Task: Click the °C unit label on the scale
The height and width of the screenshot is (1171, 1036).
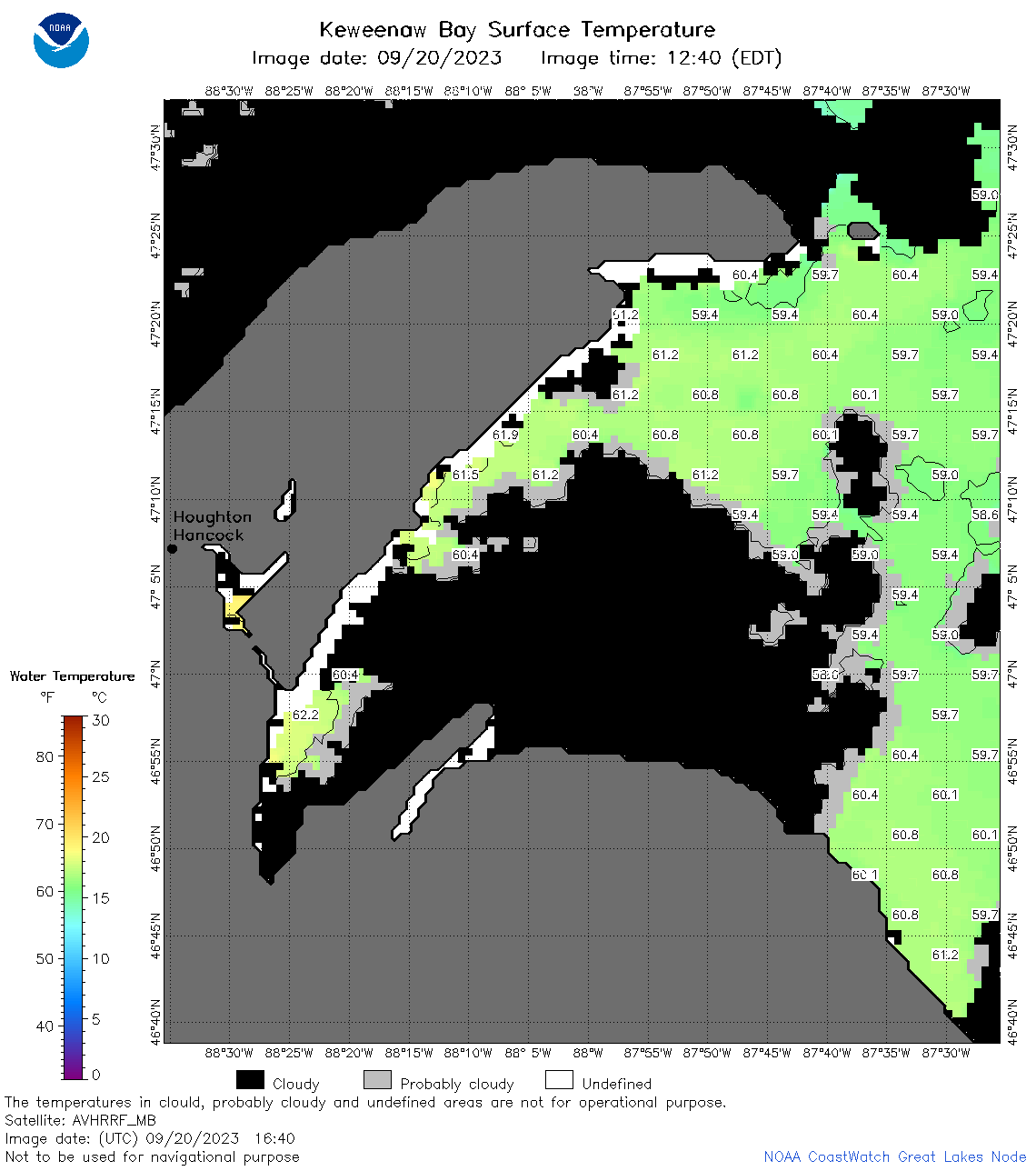Action: (x=98, y=697)
